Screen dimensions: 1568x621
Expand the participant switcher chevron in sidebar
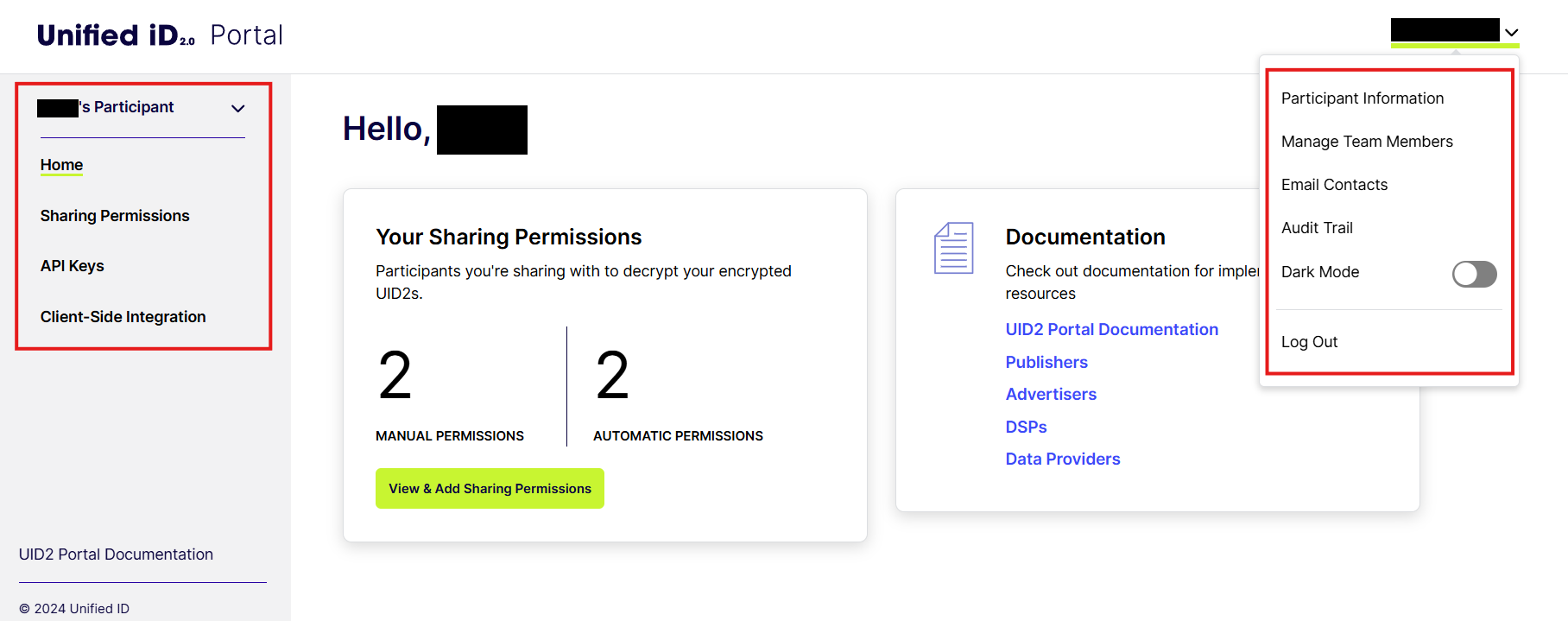(x=238, y=108)
